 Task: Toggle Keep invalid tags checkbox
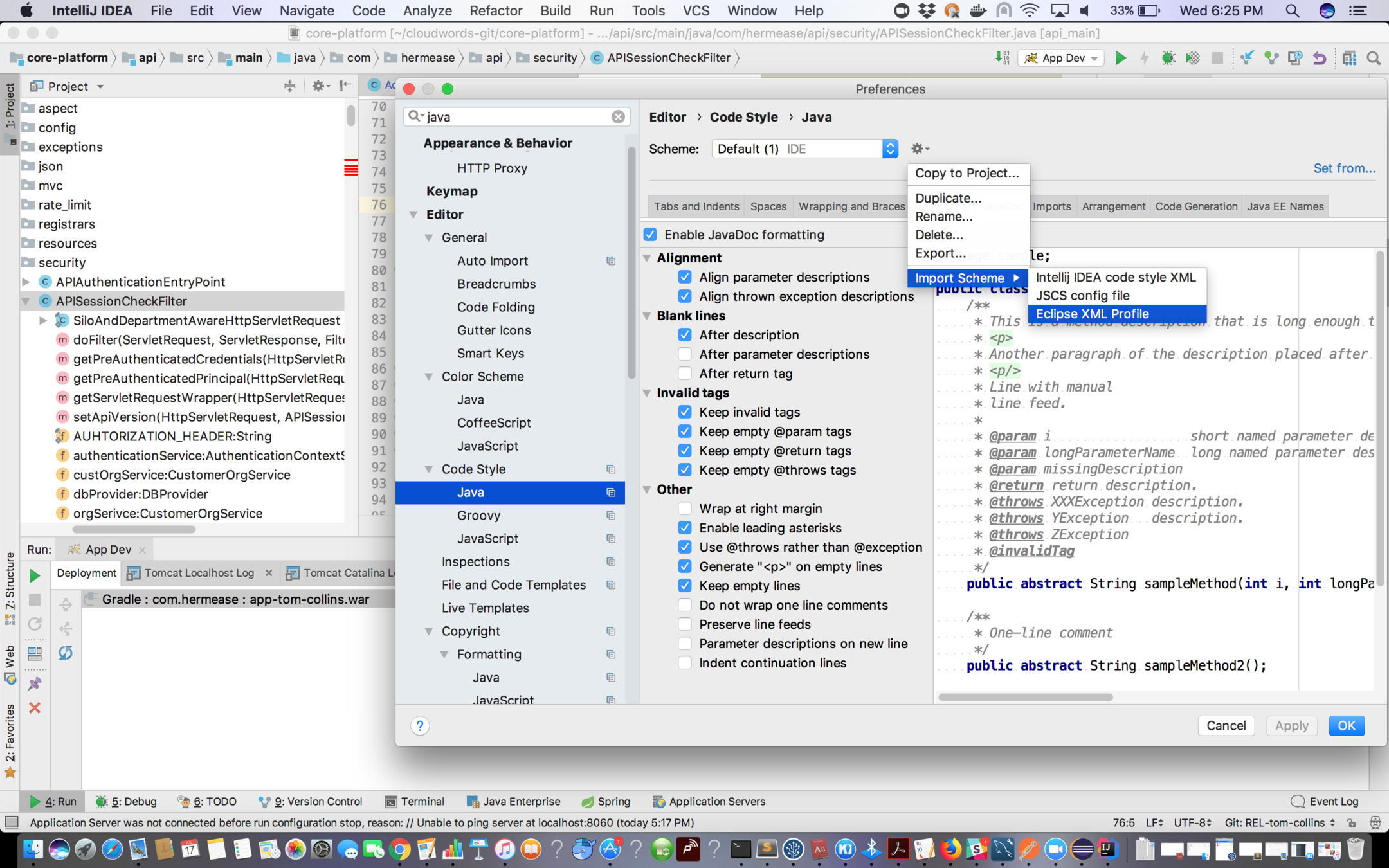point(685,412)
